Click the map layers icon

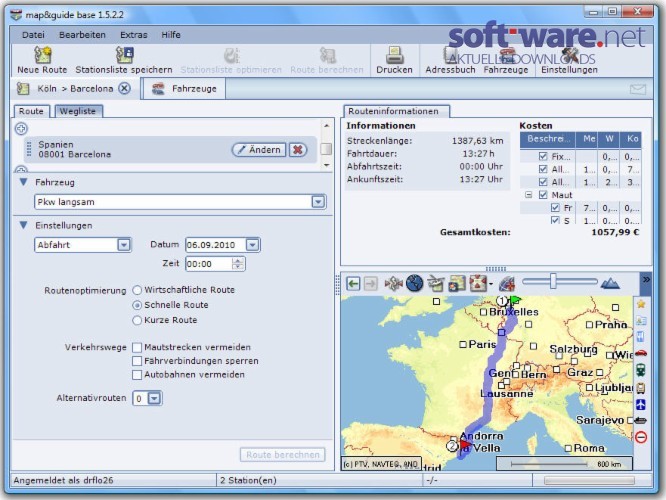(457, 283)
